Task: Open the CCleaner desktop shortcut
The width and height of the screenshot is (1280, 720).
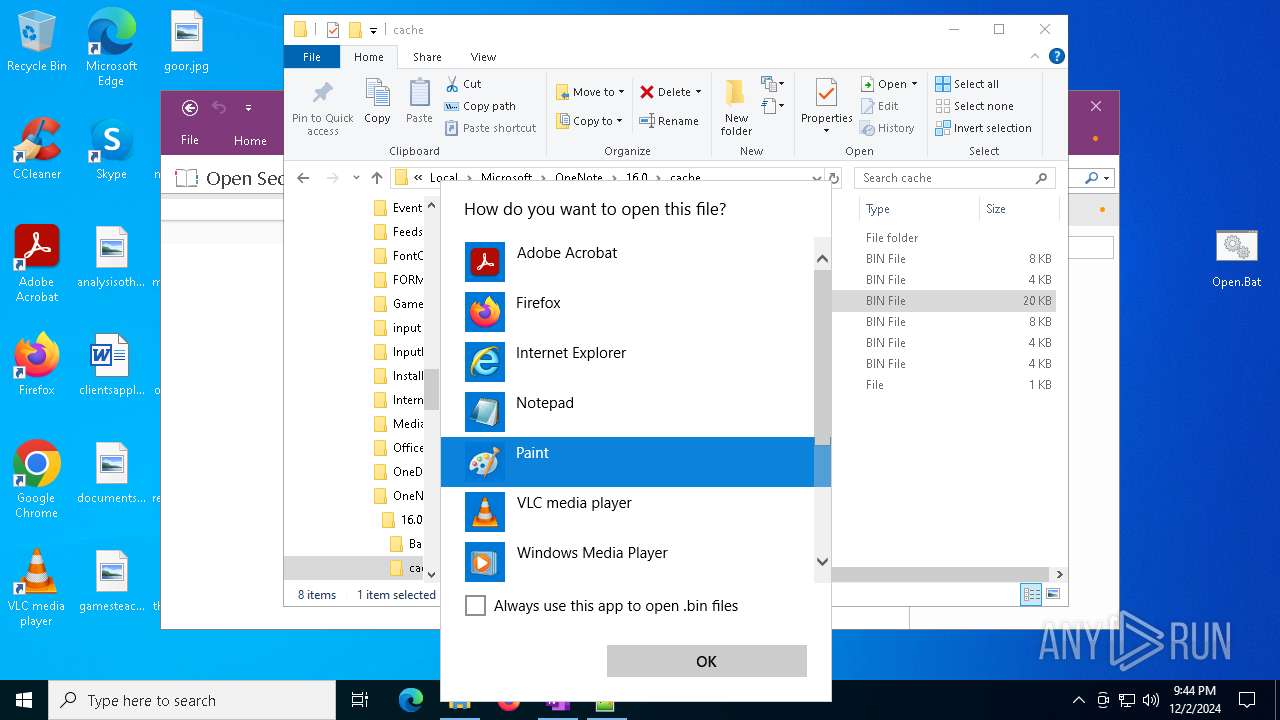Action: (x=37, y=149)
